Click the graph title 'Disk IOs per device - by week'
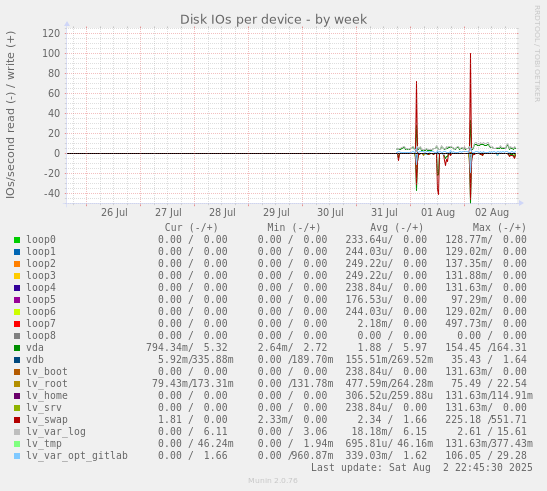 pos(273,20)
